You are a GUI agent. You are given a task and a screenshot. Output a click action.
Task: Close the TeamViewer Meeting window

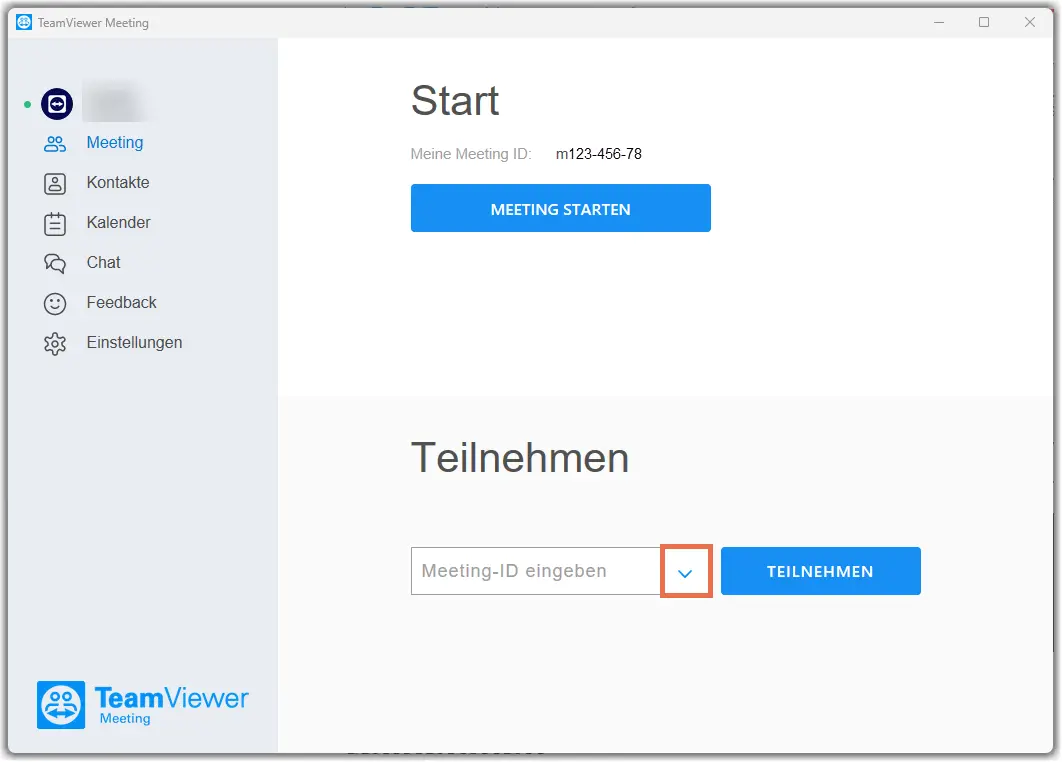(1029, 22)
